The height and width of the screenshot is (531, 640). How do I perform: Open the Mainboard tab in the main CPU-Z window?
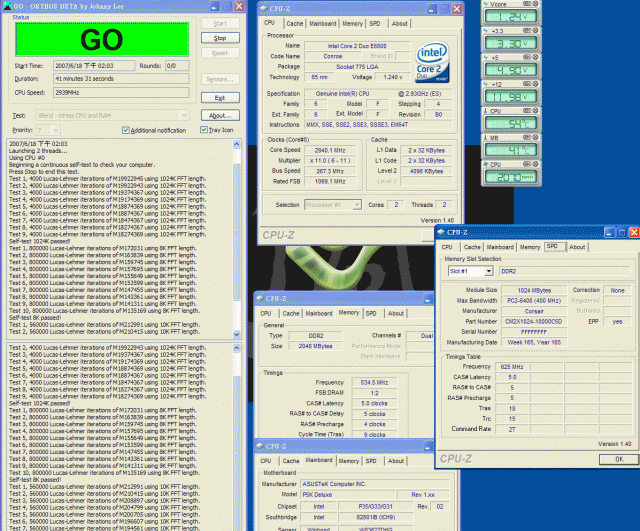coord(322,24)
